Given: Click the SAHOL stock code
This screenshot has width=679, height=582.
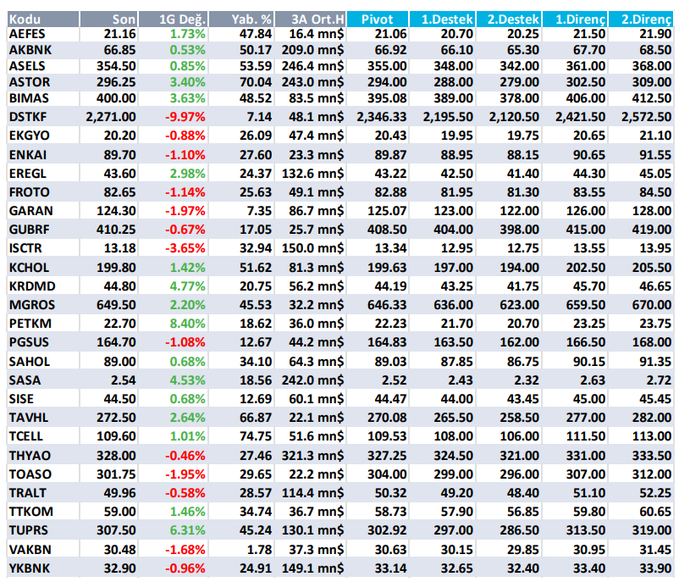Looking at the screenshot, I should point(29,361).
